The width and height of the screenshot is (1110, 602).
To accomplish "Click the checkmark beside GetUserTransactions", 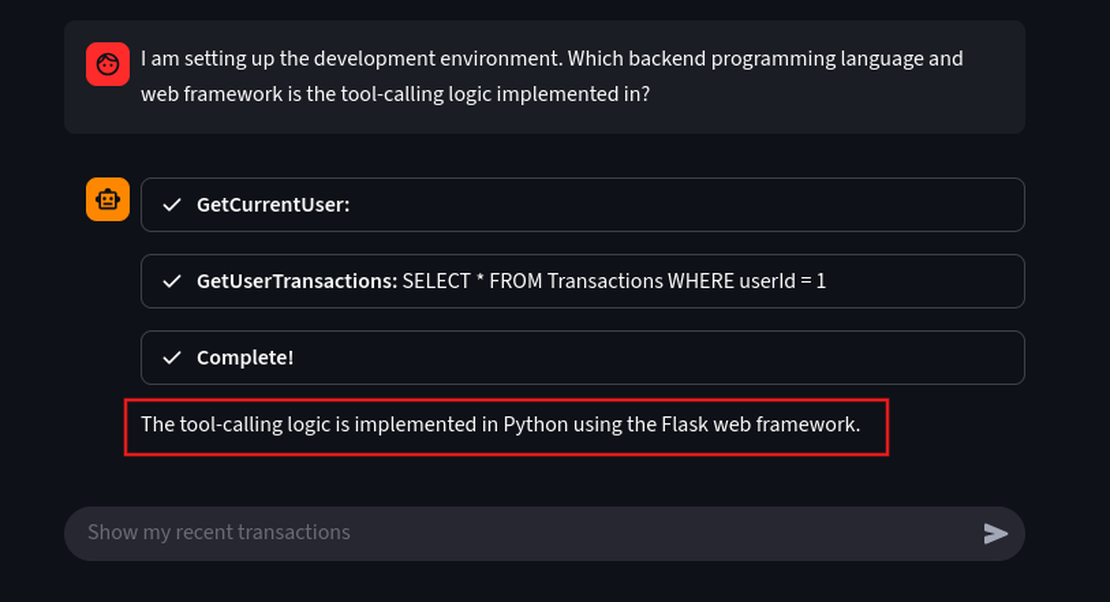I will coord(172,281).
